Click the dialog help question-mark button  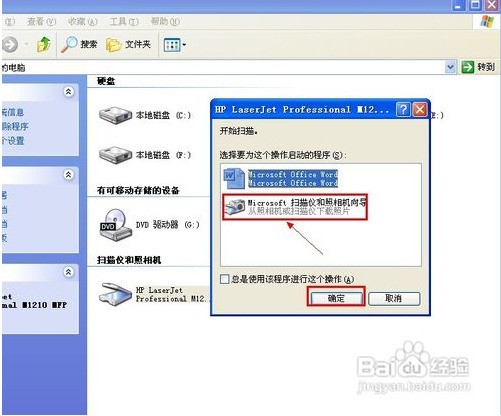pos(403,110)
